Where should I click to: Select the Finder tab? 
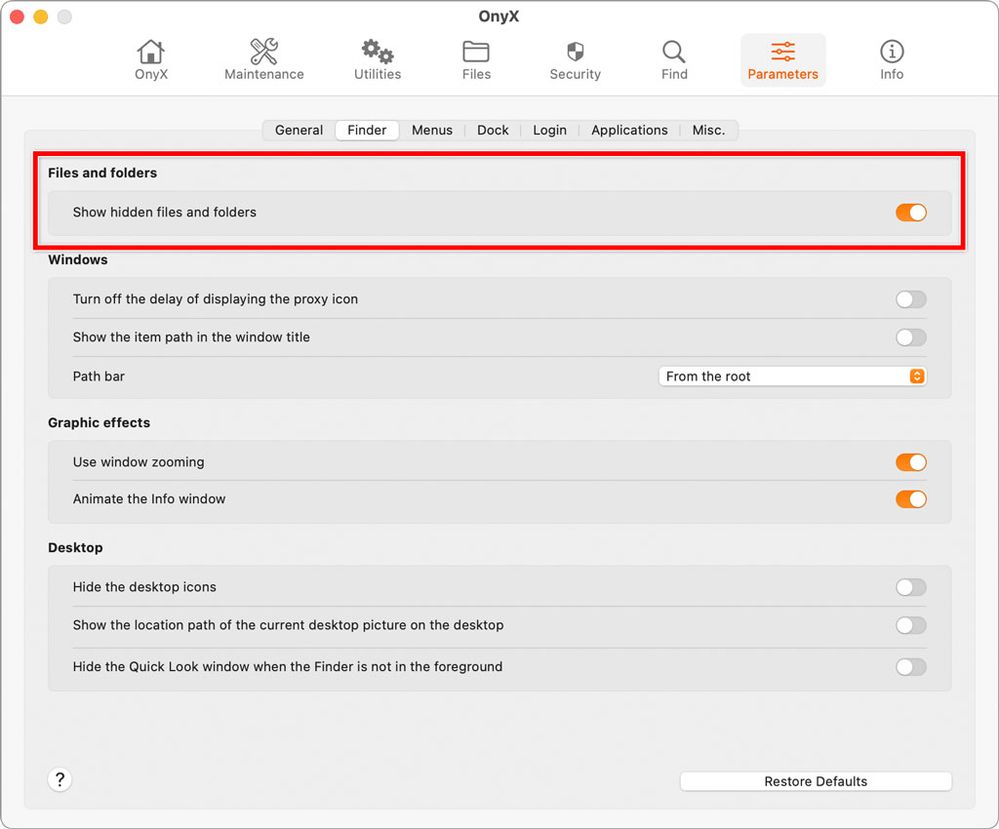[x=367, y=130]
